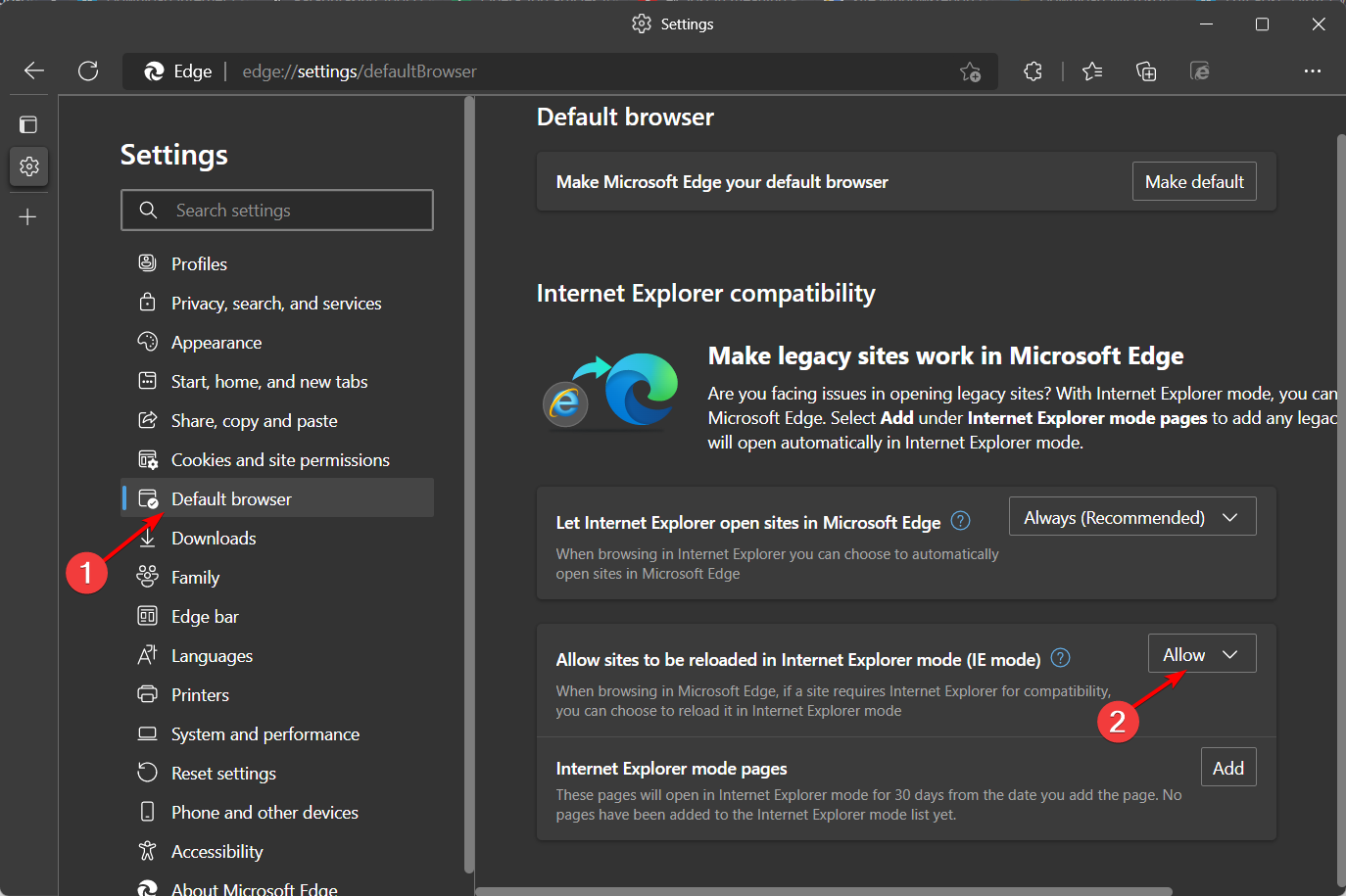Click the back navigation arrow
Image resolution: width=1346 pixels, height=896 pixels.
[x=33, y=71]
